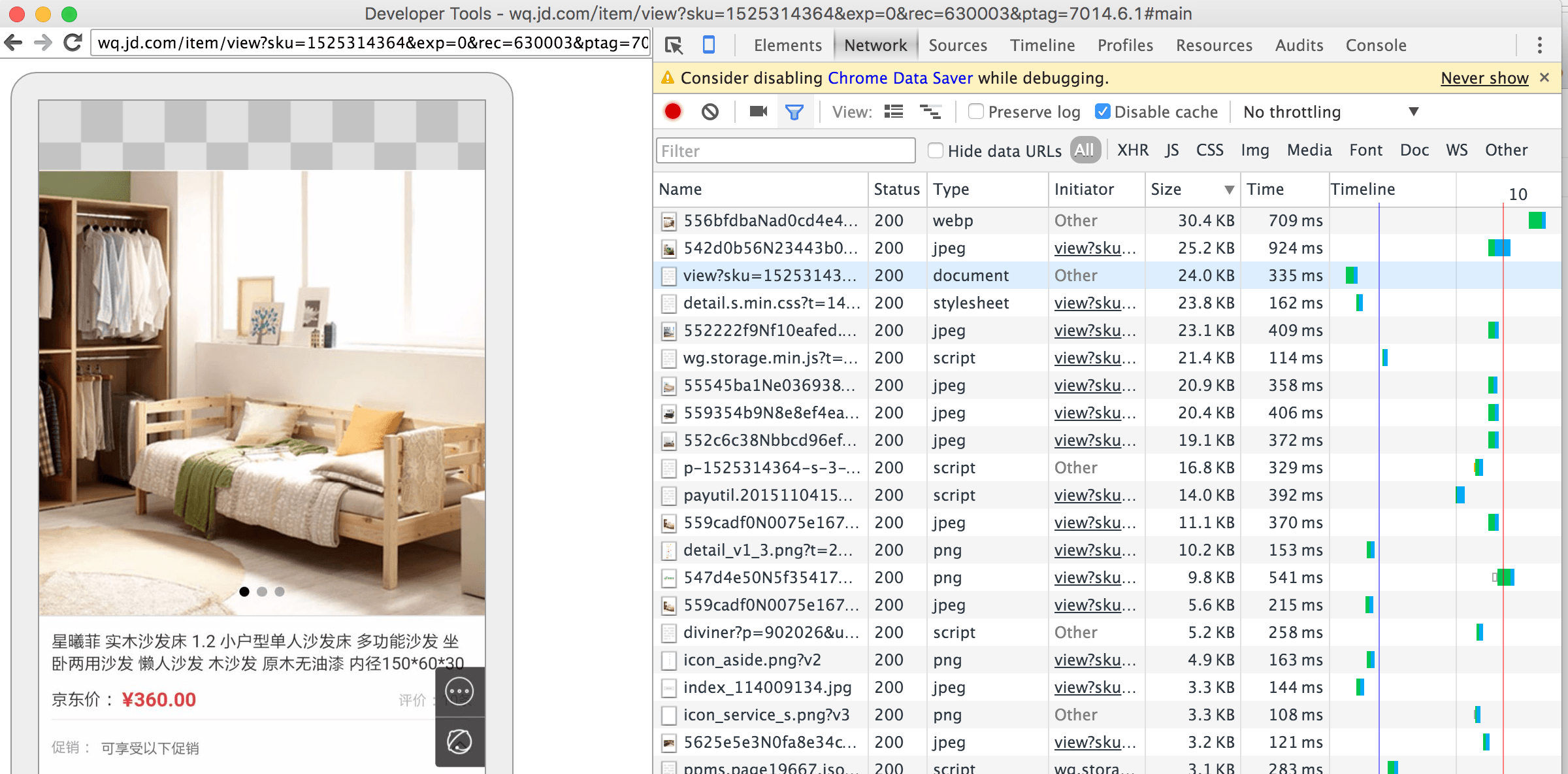Filter requests by Media
Viewport: 1568px width, 774px height.
point(1309,150)
